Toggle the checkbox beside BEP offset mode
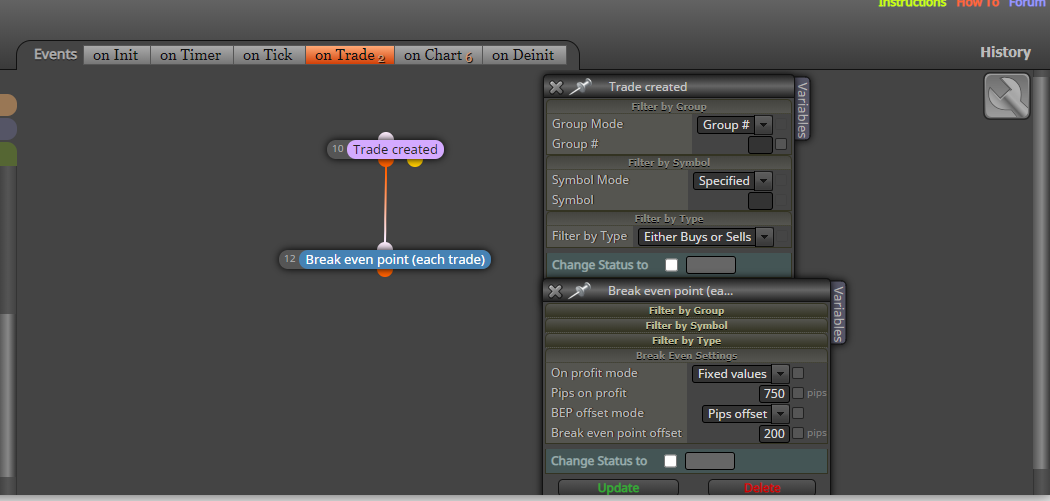The height and width of the screenshot is (501, 1050). click(798, 413)
